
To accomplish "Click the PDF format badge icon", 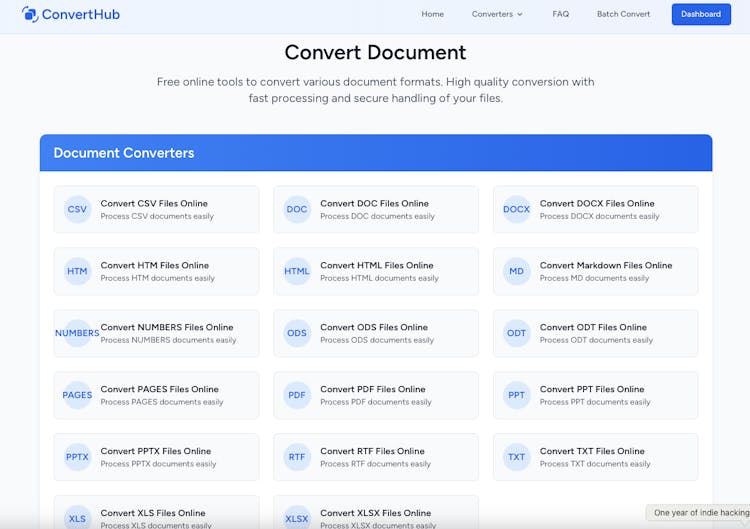I will pyautogui.click(x=297, y=395).
